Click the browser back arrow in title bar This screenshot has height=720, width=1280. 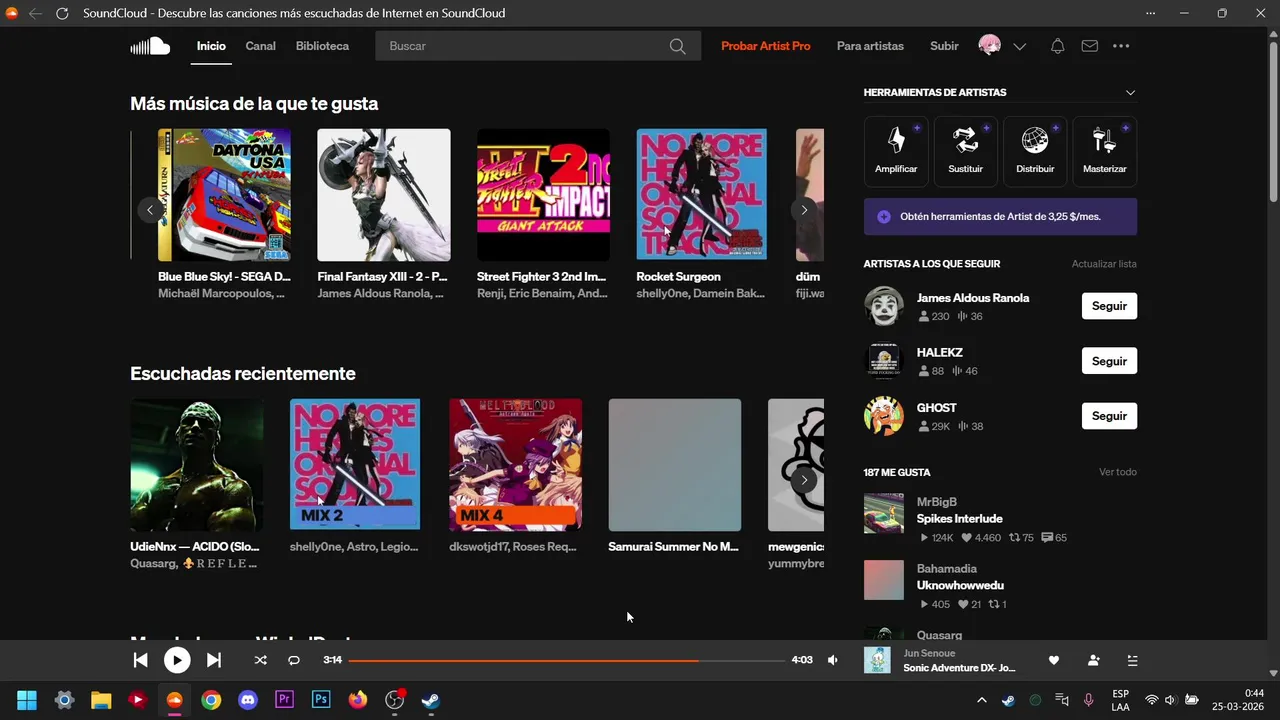pyautogui.click(x=35, y=13)
